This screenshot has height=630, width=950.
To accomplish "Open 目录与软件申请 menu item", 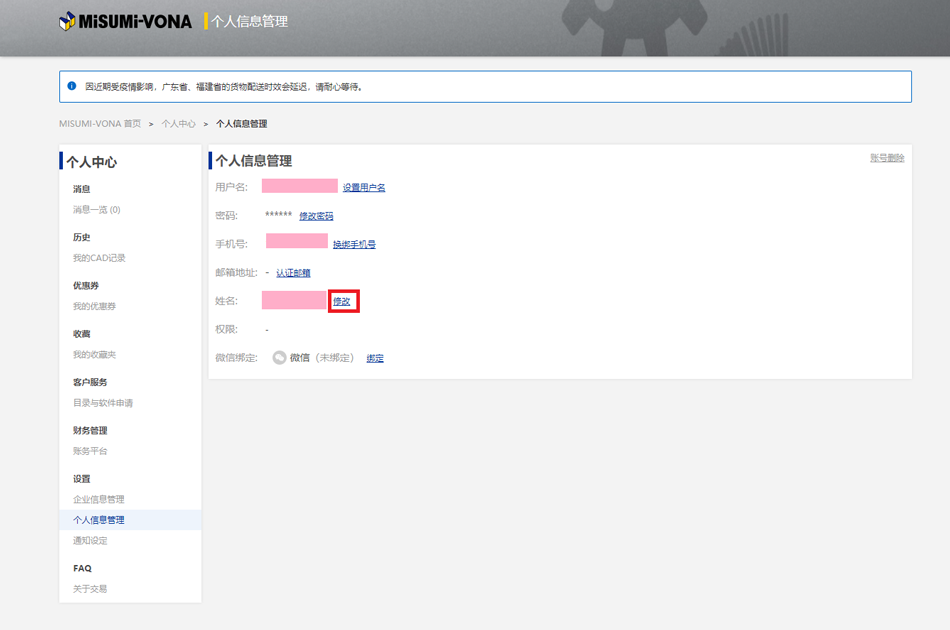I will click(x=102, y=403).
